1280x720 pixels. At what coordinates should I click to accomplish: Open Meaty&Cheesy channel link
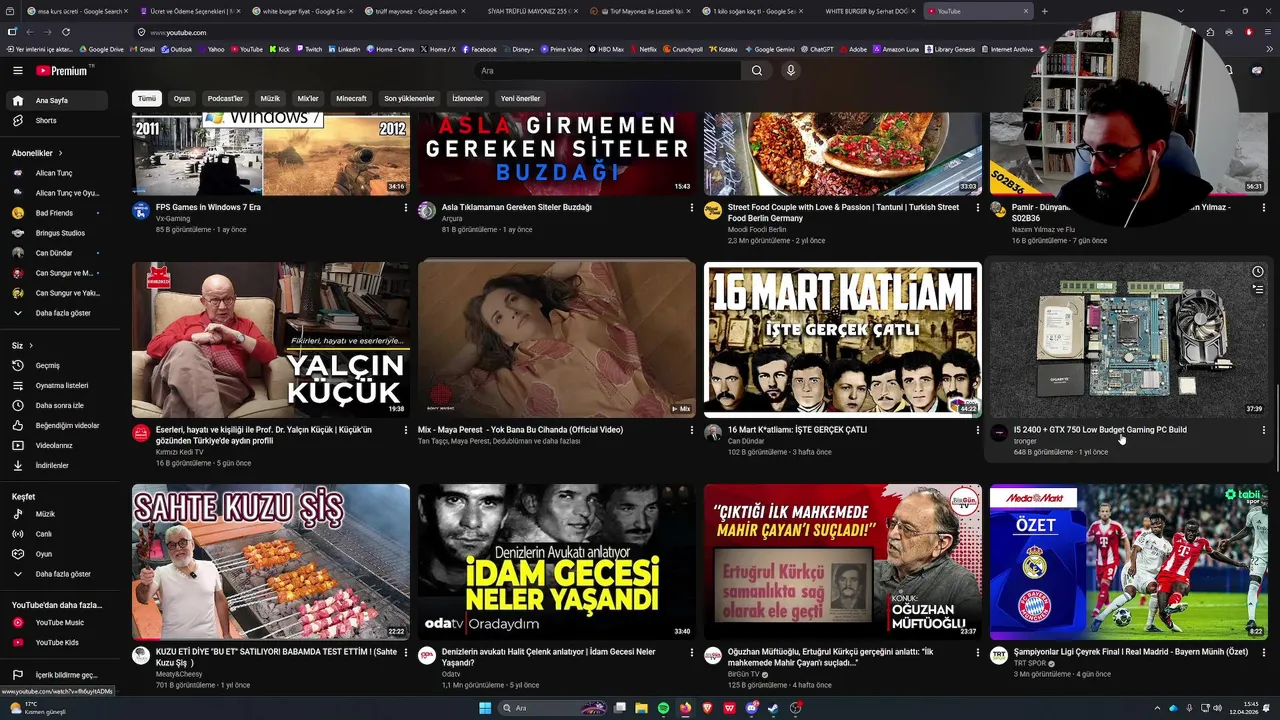click(179, 674)
